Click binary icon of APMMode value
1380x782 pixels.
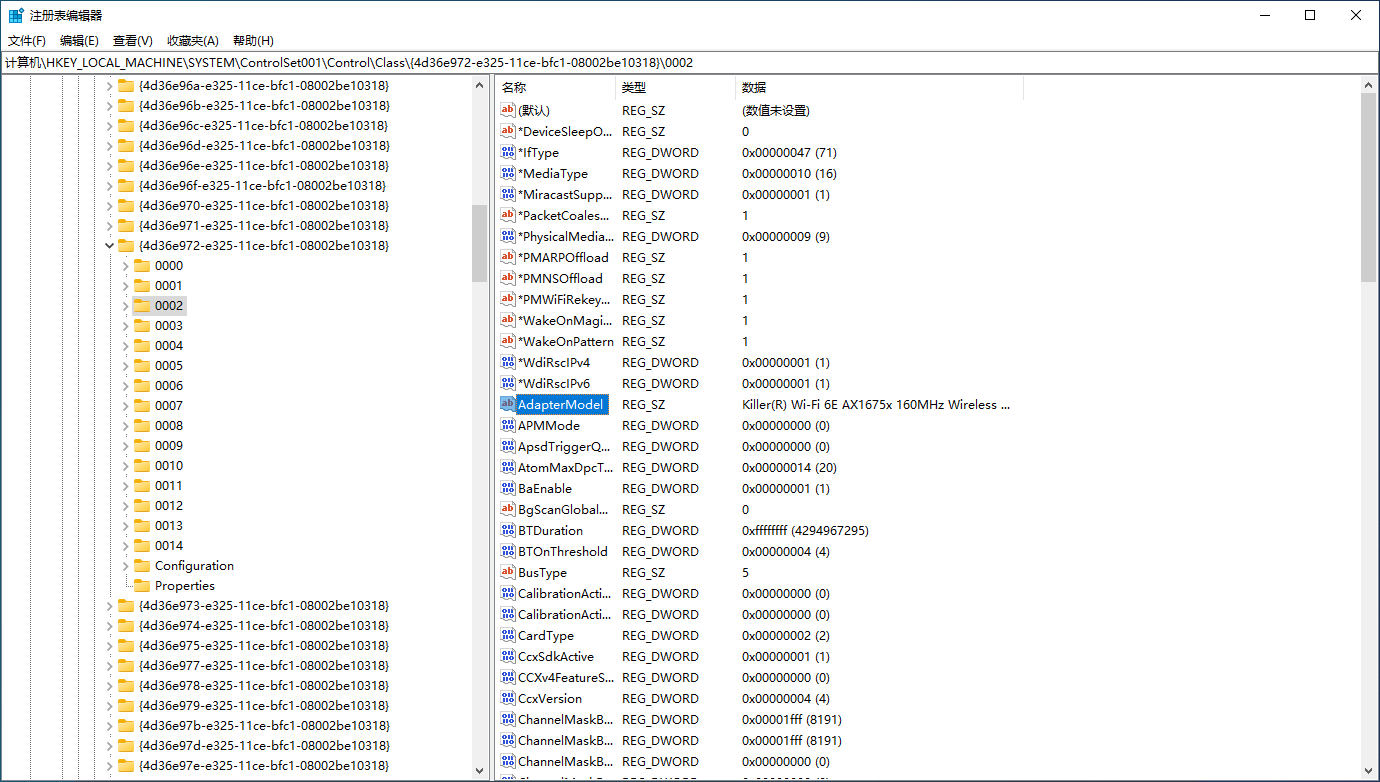pos(508,425)
